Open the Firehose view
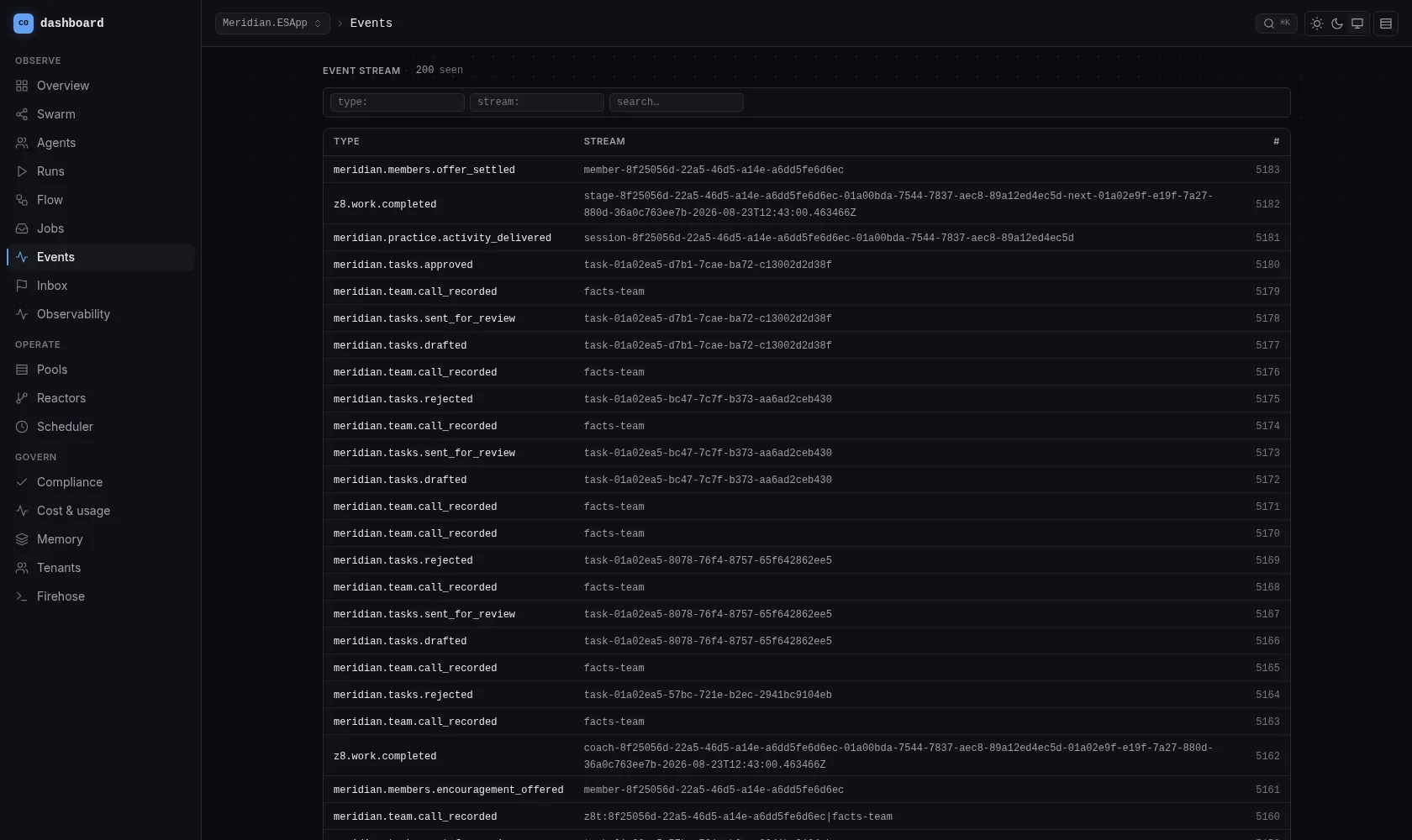 (x=101, y=596)
